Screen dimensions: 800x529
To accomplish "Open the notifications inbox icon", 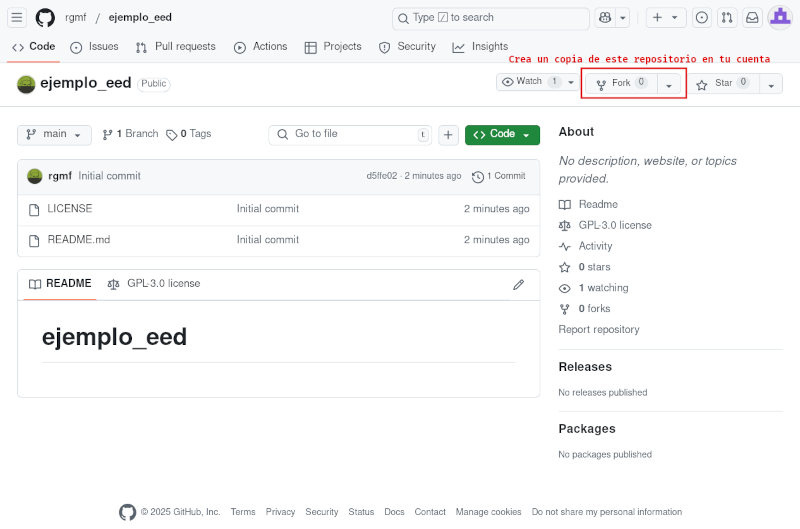I will click(x=752, y=18).
